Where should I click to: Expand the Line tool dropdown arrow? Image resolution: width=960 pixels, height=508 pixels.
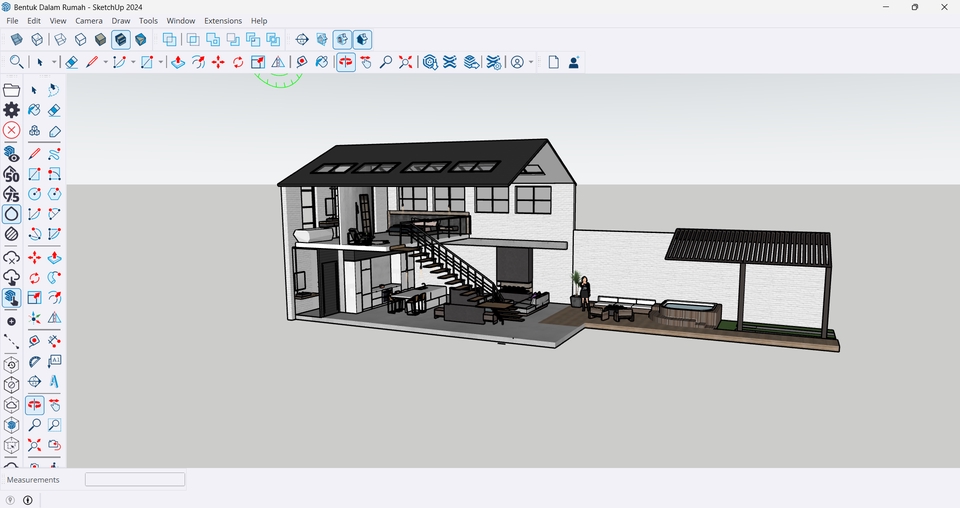click(x=105, y=62)
